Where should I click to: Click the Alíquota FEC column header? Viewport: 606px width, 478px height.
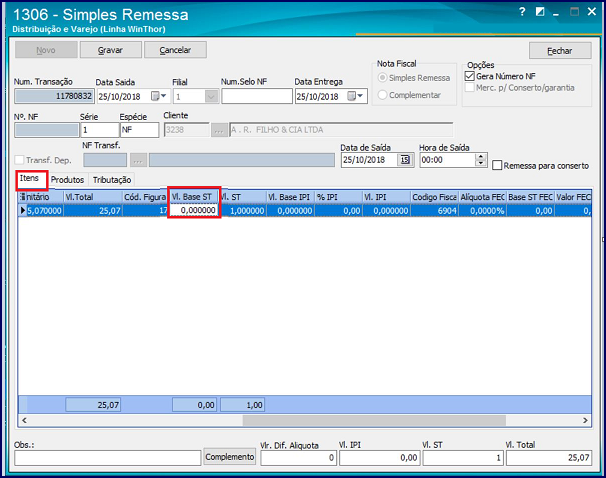(482, 197)
